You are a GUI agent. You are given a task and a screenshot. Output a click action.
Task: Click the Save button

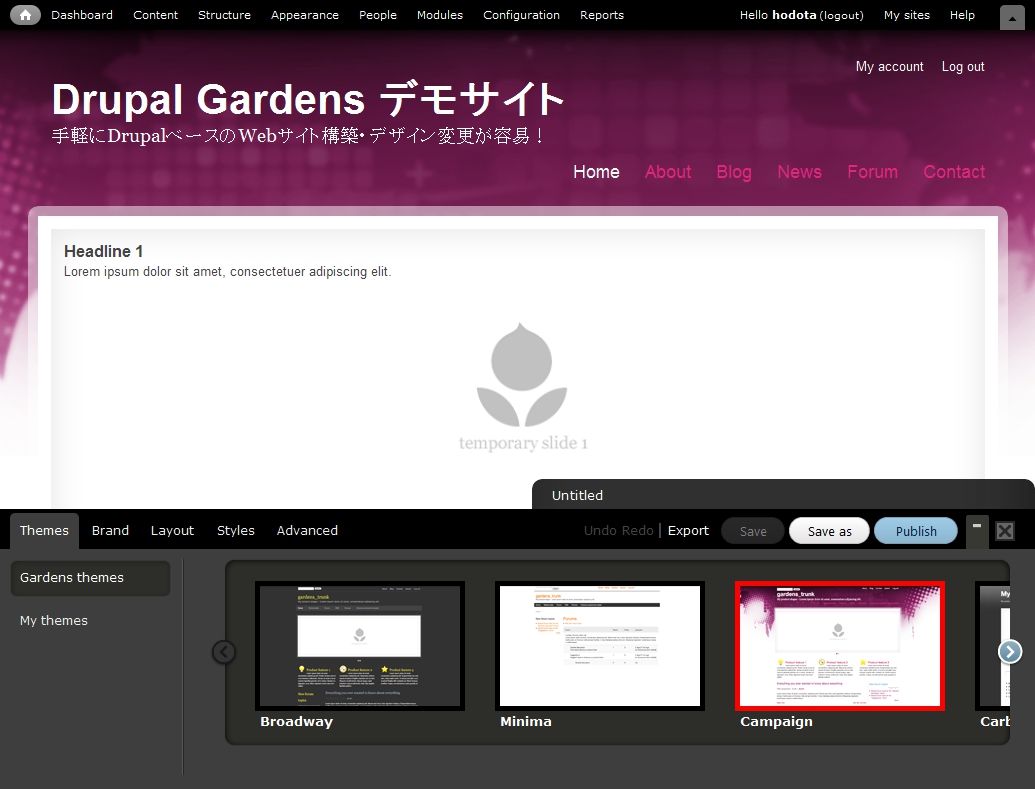pyautogui.click(x=753, y=531)
